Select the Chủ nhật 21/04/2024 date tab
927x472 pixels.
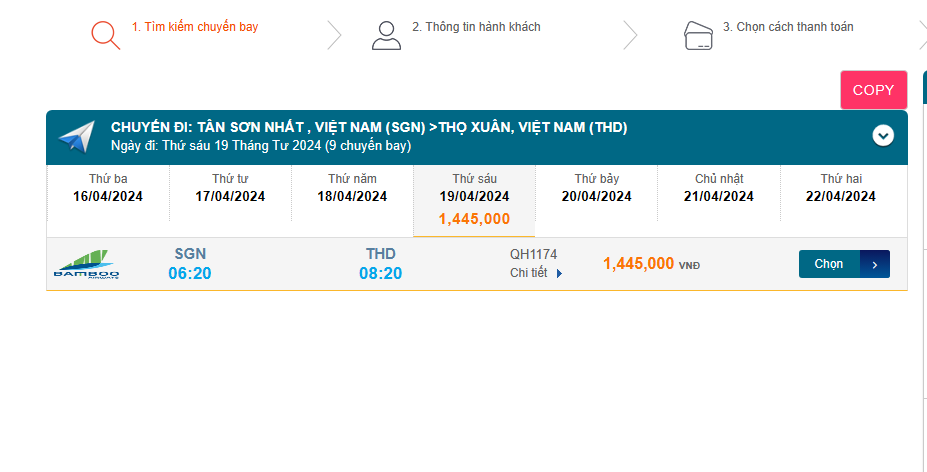(x=718, y=189)
